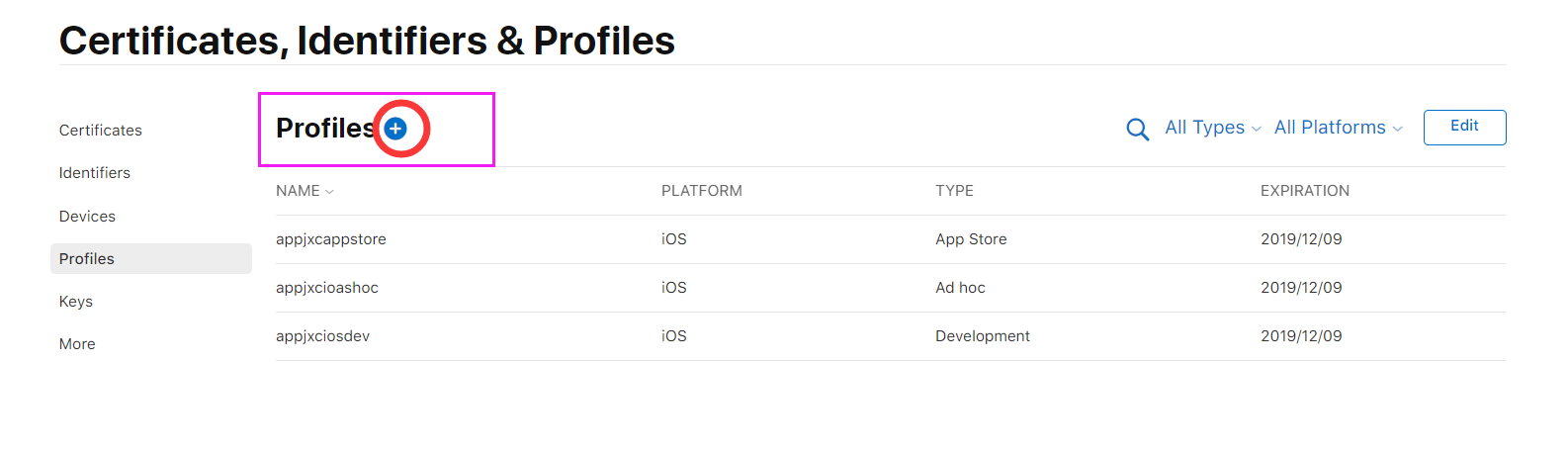Select Profiles in the sidebar

pyautogui.click(x=87, y=259)
